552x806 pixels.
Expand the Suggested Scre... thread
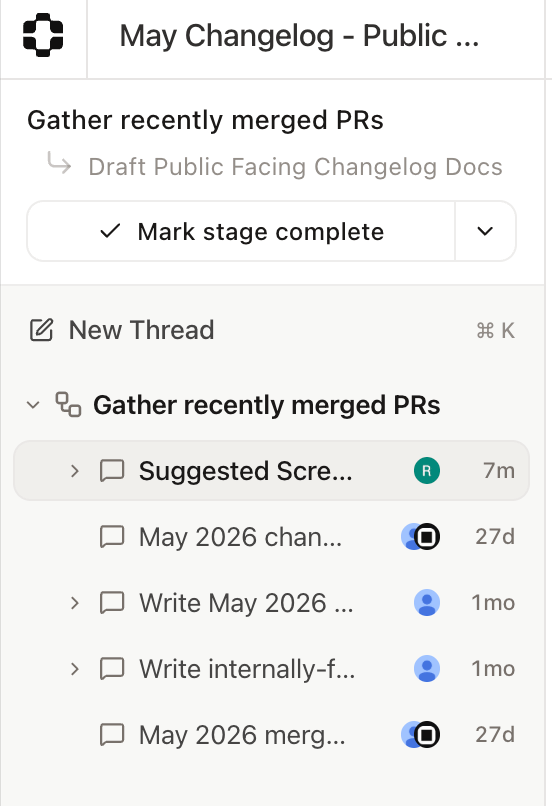pos(75,471)
